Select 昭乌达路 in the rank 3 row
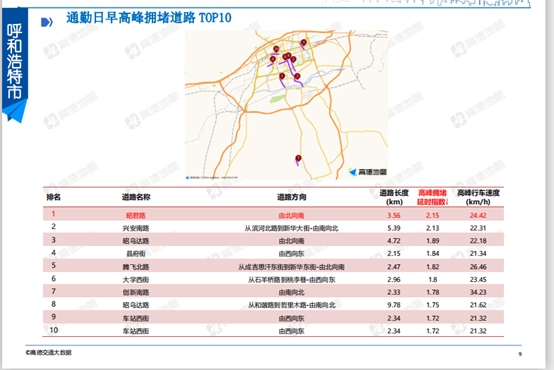 [136, 241]
